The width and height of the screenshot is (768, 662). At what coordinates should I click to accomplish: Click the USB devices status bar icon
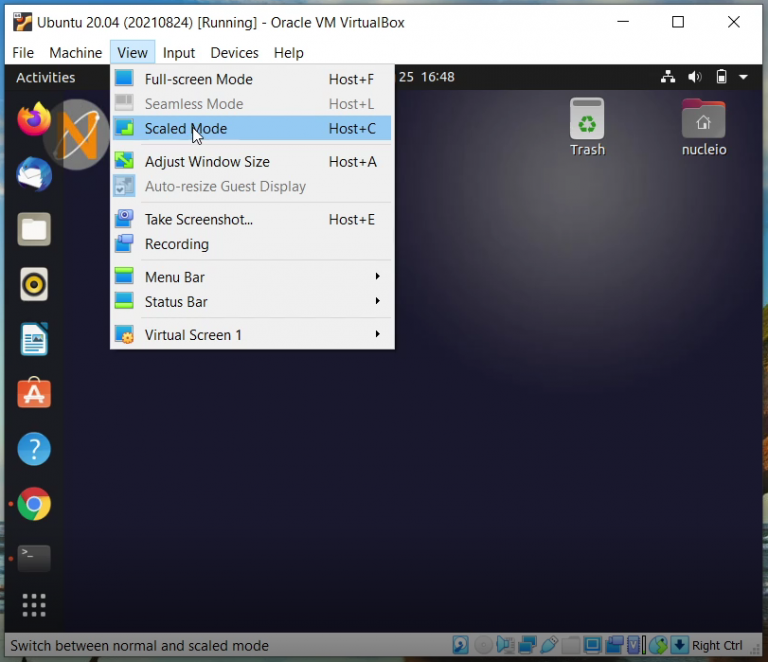[x=548, y=645]
